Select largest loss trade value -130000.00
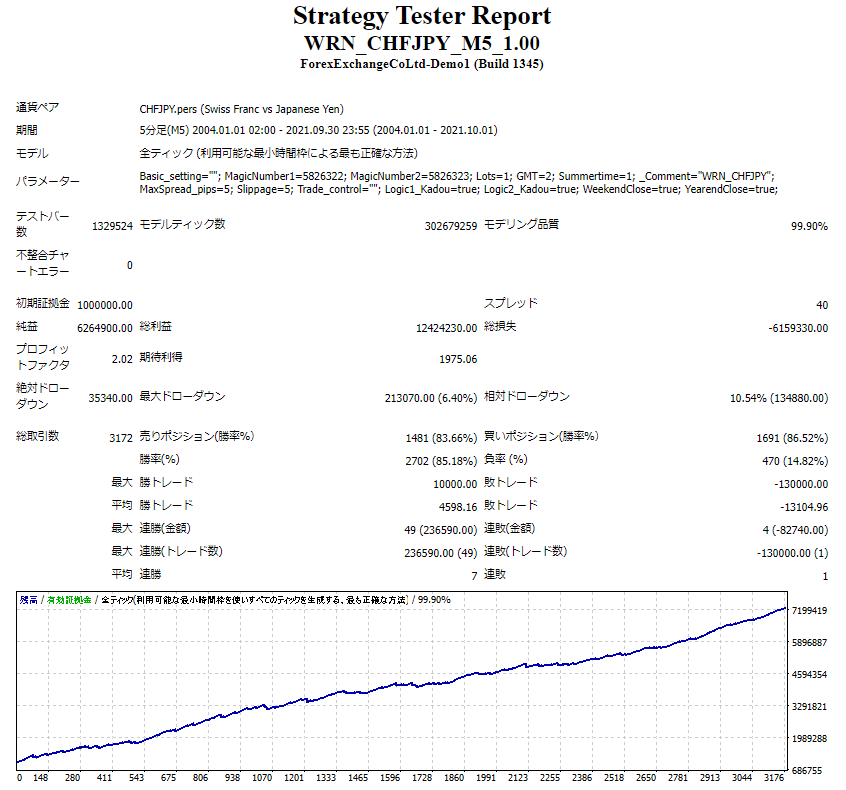 [801, 484]
